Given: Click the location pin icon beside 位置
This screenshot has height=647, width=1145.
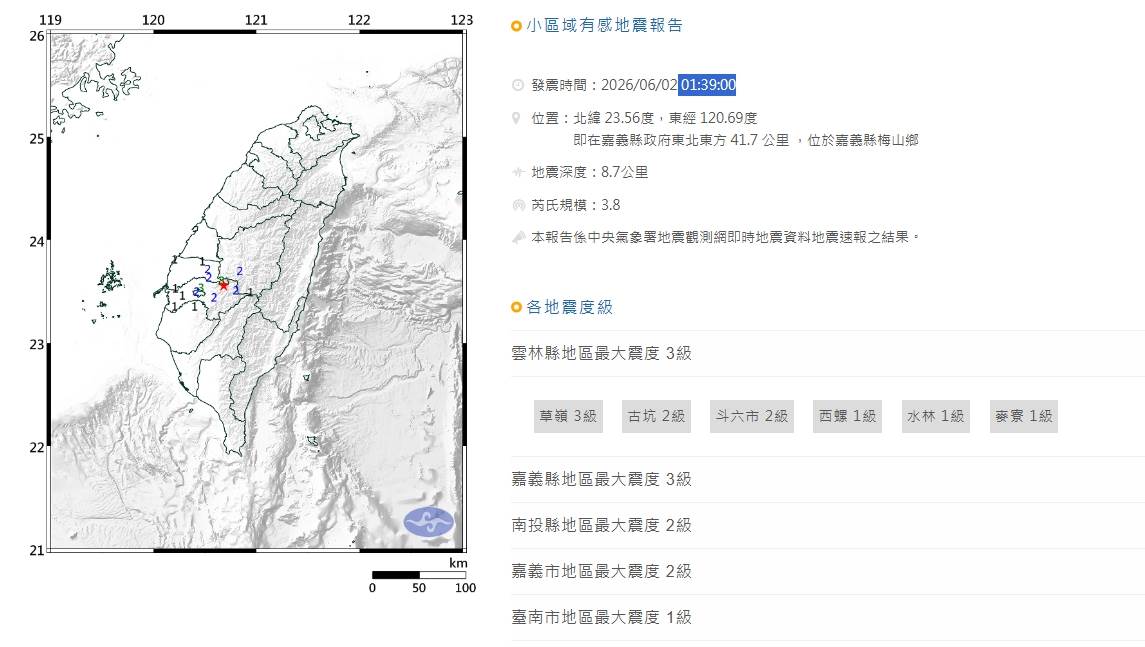Looking at the screenshot, I should (516, 118).
